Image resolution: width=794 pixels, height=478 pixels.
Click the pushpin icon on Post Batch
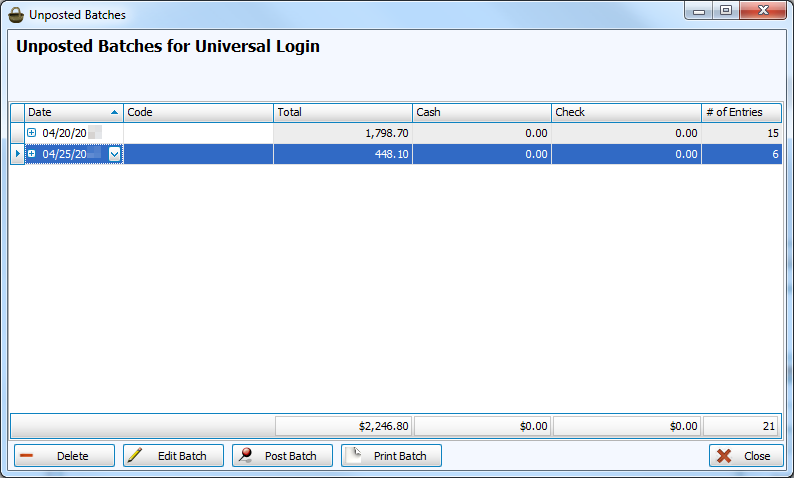[x=245, y=456]
